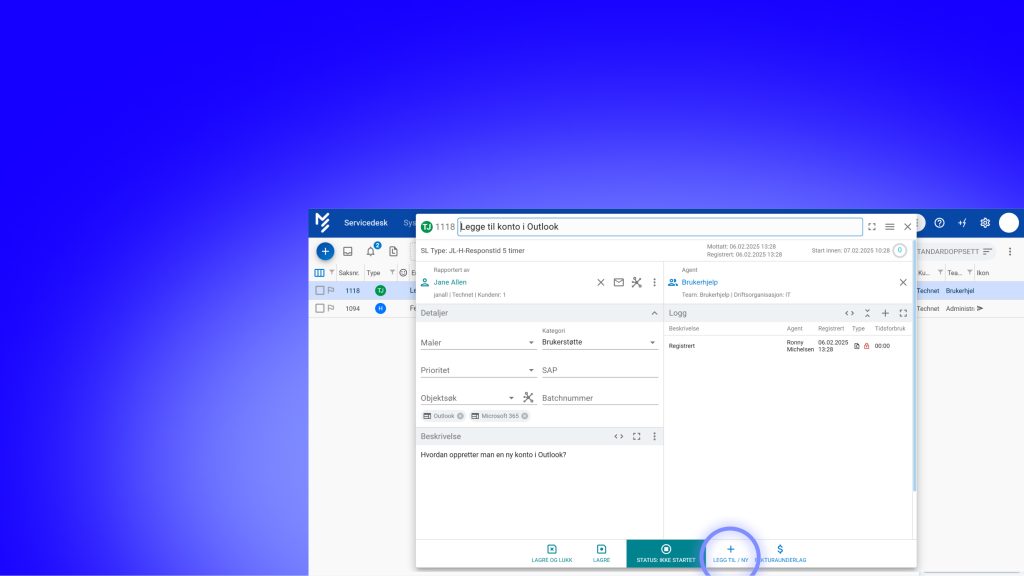Click the tools icon next to Objektsøk
The image size is (1024, 576).
[528, 397]
